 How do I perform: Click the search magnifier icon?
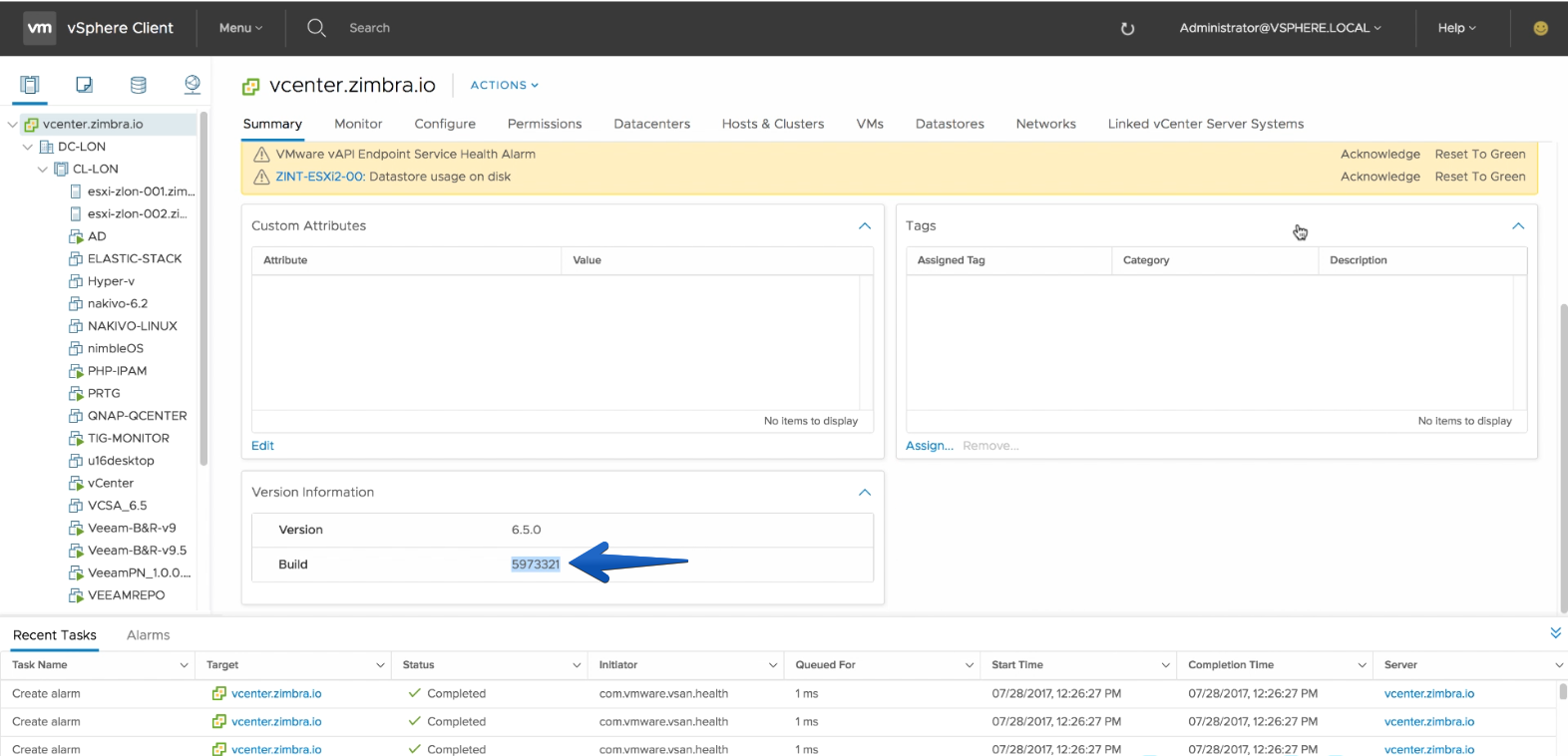[x=316, y=28]
